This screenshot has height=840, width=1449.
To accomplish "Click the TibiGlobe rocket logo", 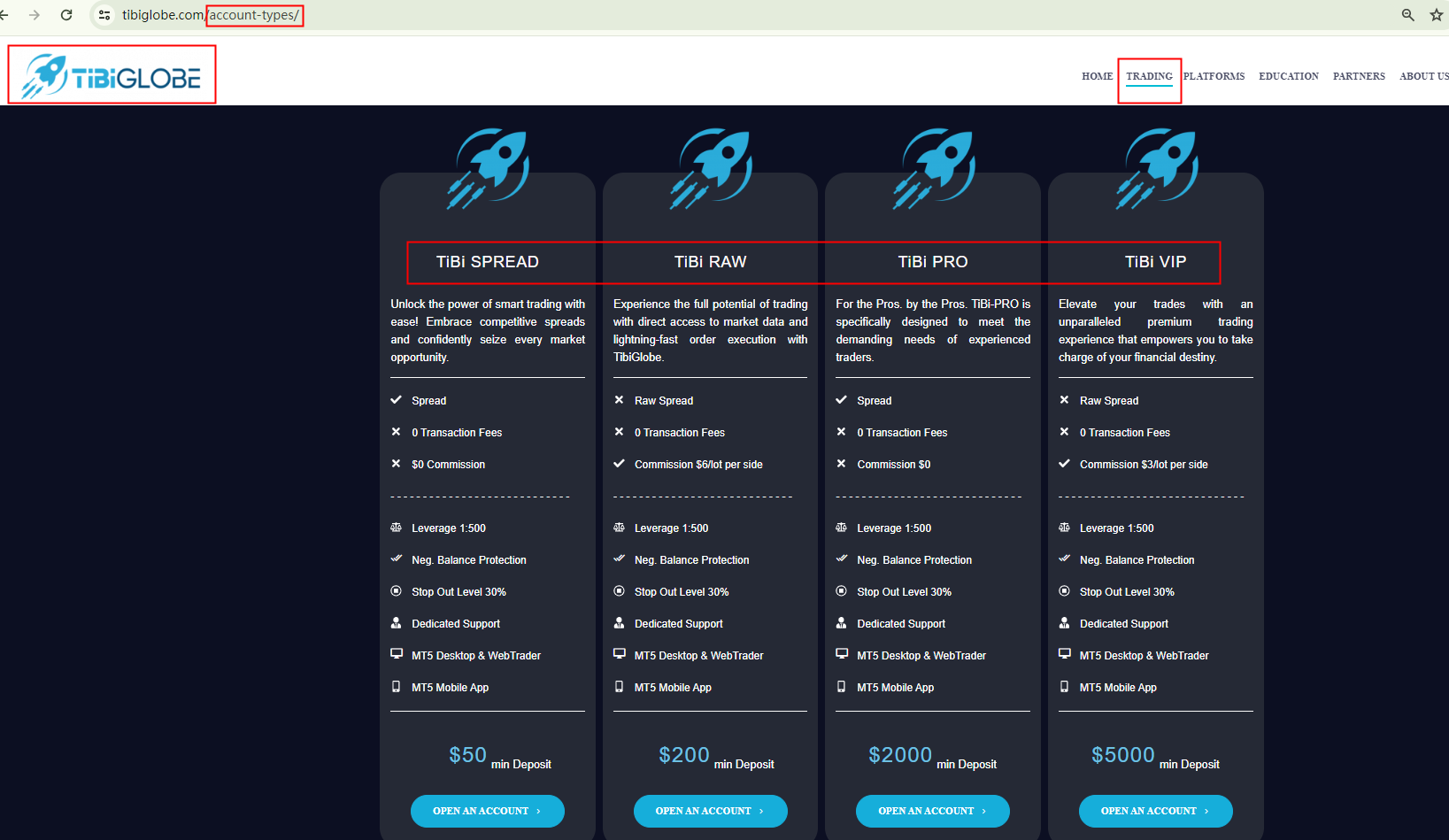I will [x=112, y=75].
